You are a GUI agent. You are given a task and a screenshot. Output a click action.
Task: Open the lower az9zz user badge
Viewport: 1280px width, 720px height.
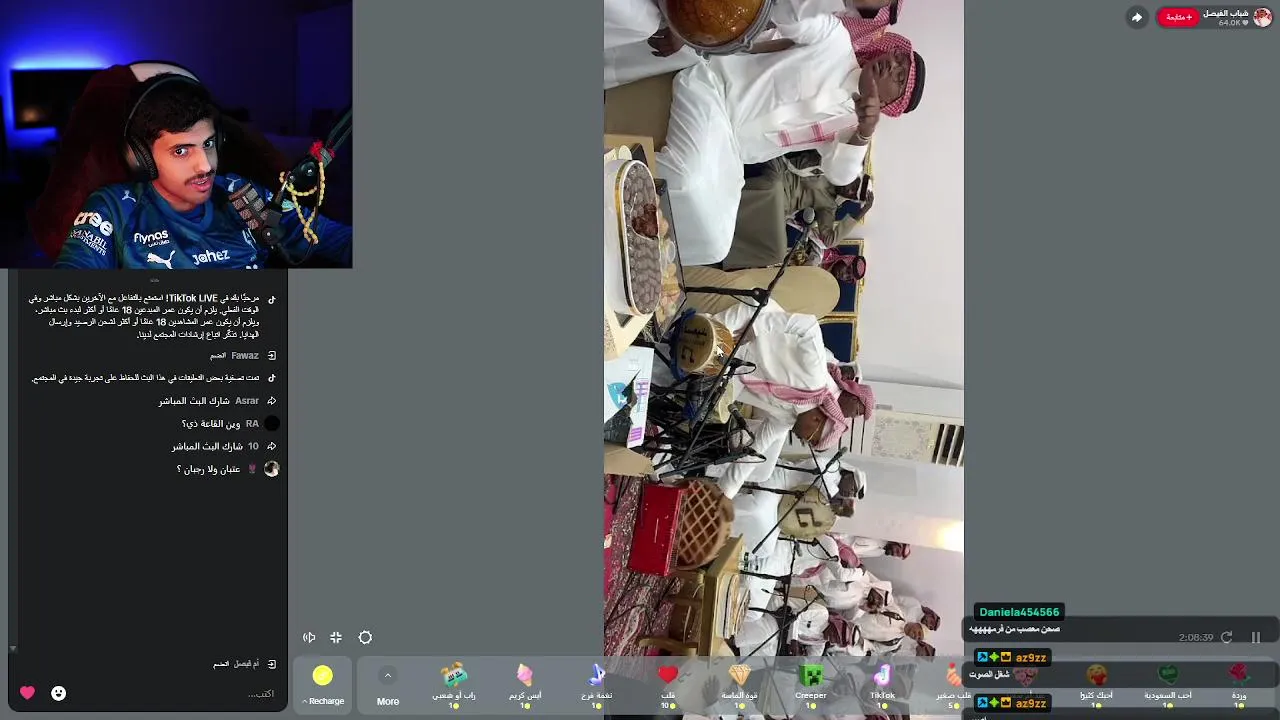[x=1013, y=703]
